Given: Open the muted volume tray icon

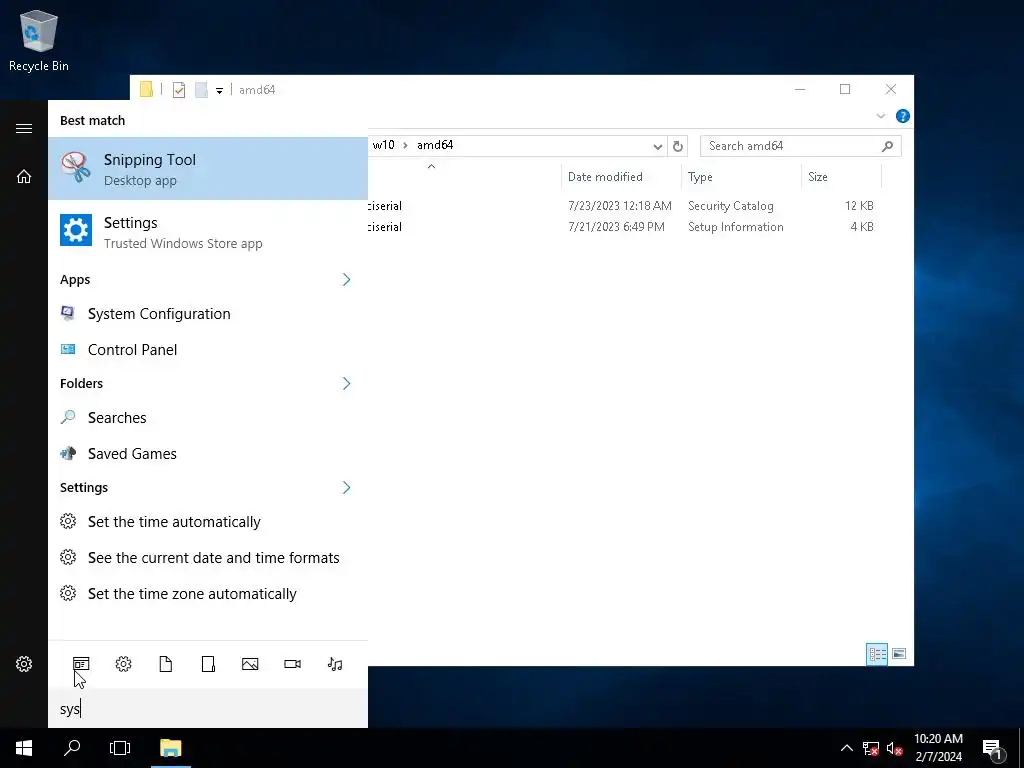Looking at the screenshot, I should point(894,748).
